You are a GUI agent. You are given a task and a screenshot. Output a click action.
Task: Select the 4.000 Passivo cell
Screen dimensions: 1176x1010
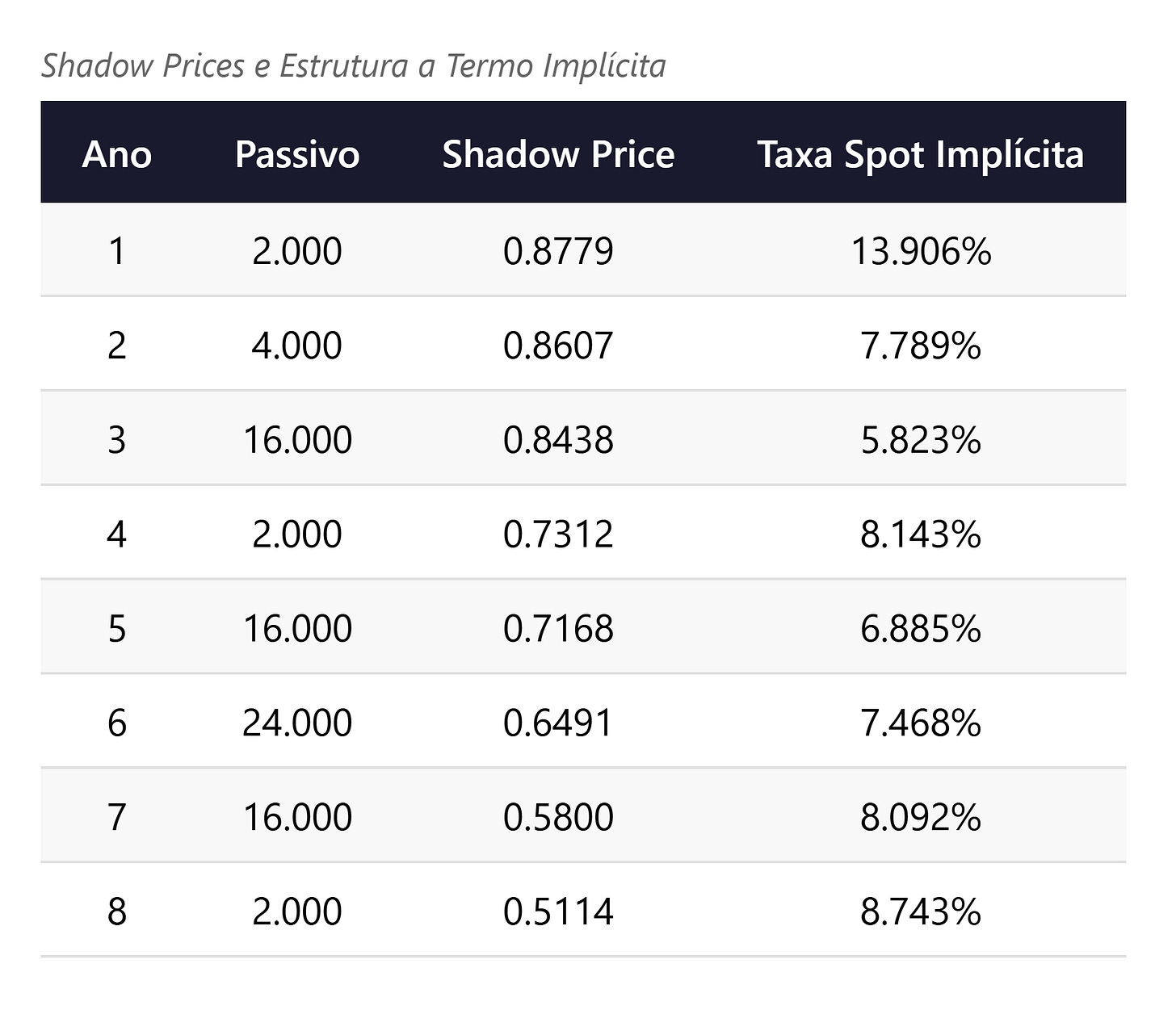tap(297, 346)
